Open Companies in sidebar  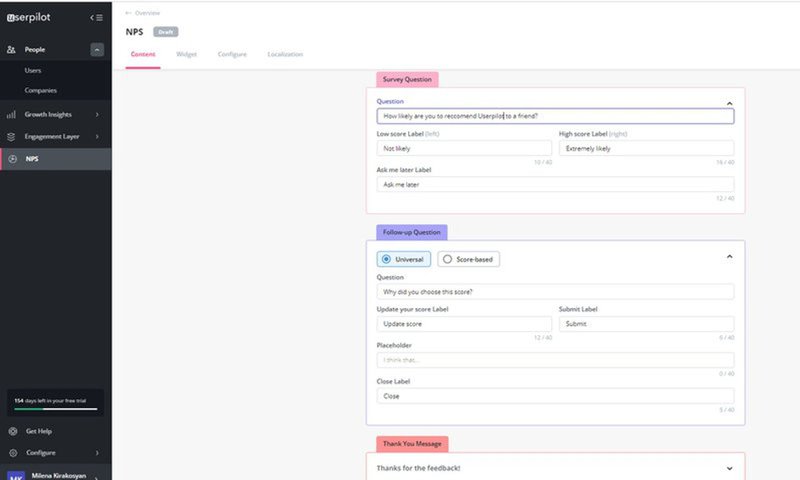point(41,90)
